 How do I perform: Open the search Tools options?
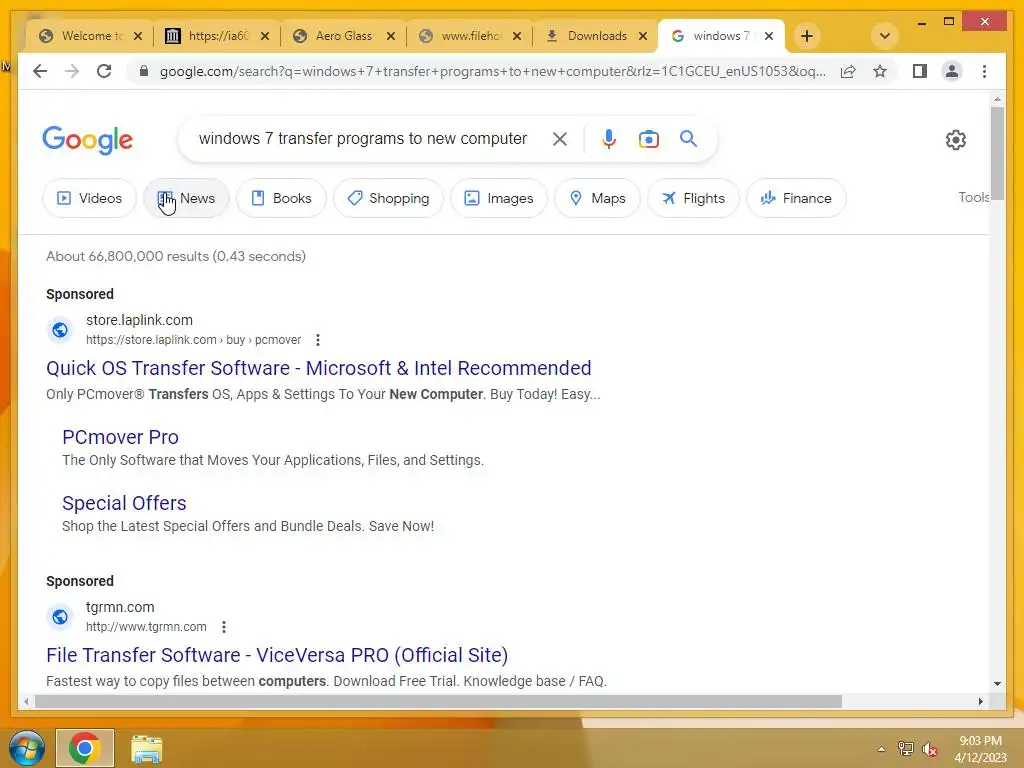pos(973,197)
